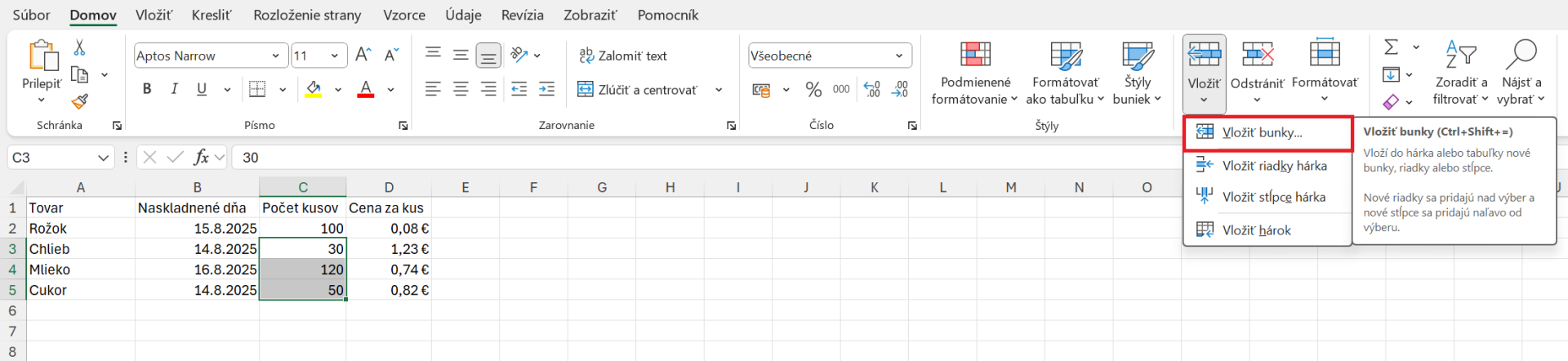
Task: Click the Cut scissors icon
Action: click(x=79, y=47)
